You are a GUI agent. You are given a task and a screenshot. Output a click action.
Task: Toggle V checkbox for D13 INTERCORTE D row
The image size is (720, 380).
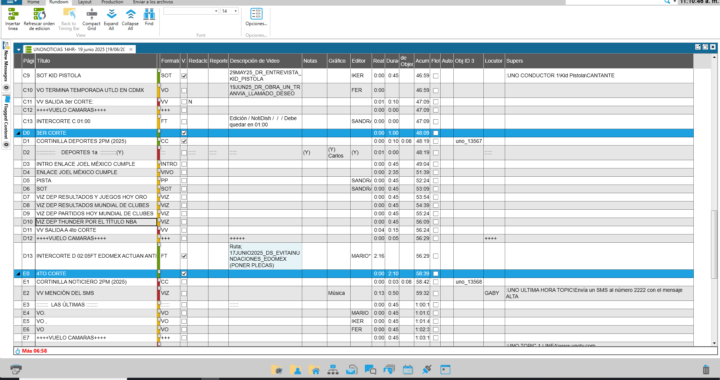click(184, 256)
